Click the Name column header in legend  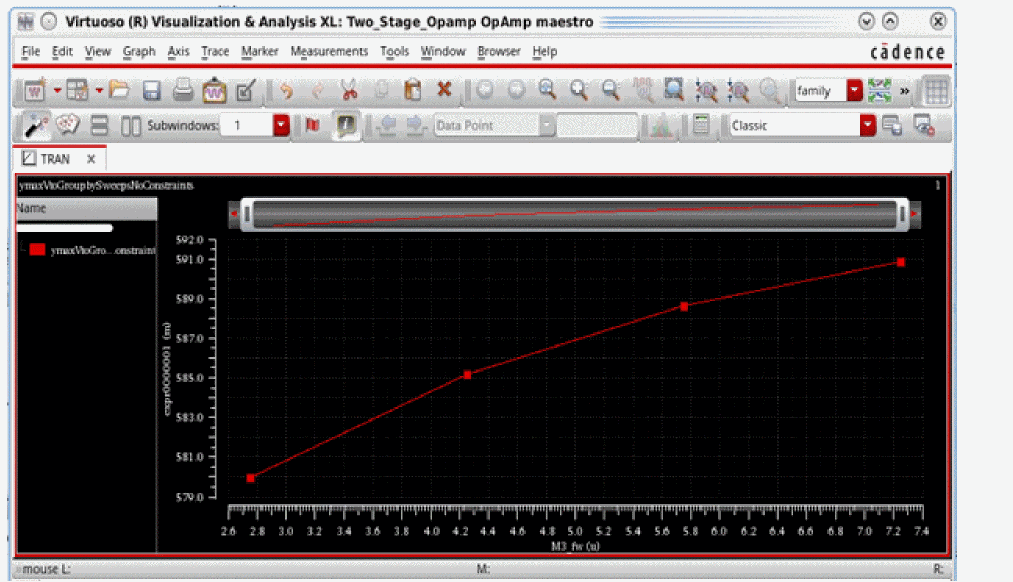point(86,208)
